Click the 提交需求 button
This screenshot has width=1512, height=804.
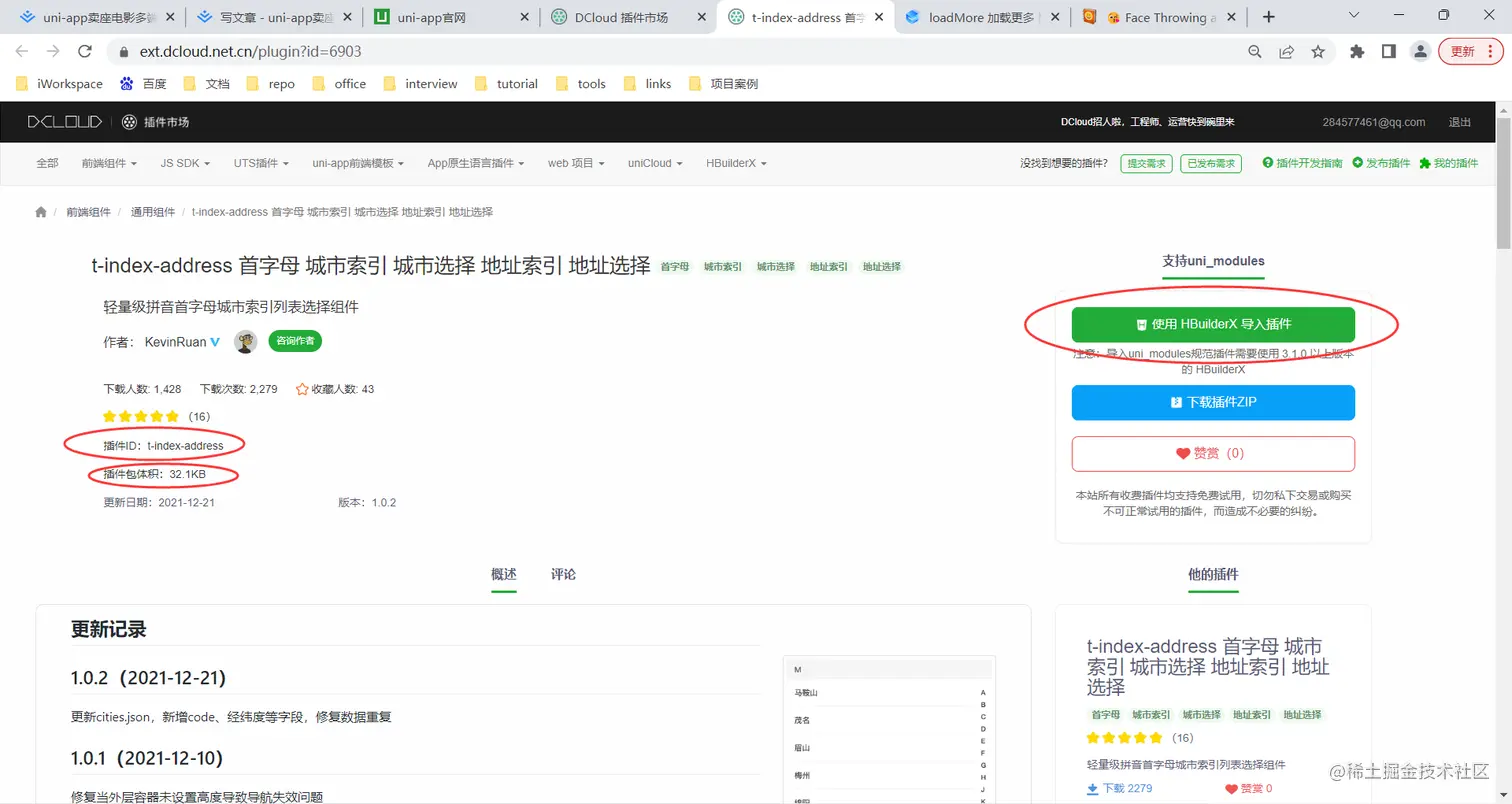(1147, 163)
